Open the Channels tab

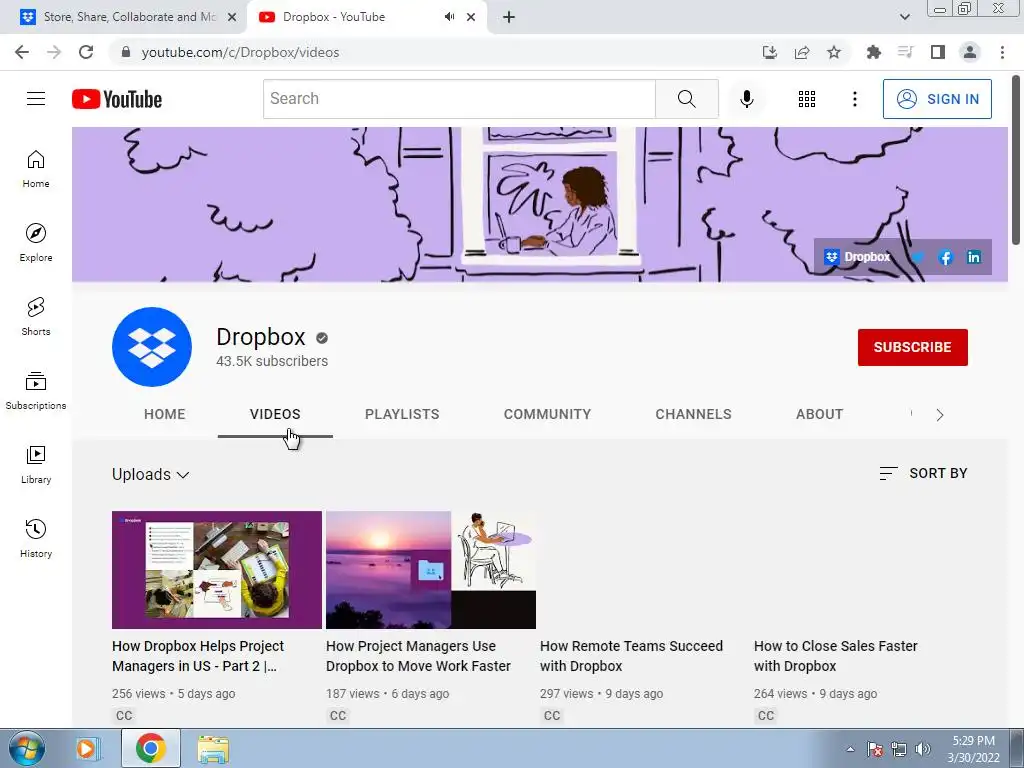(694, 414)
